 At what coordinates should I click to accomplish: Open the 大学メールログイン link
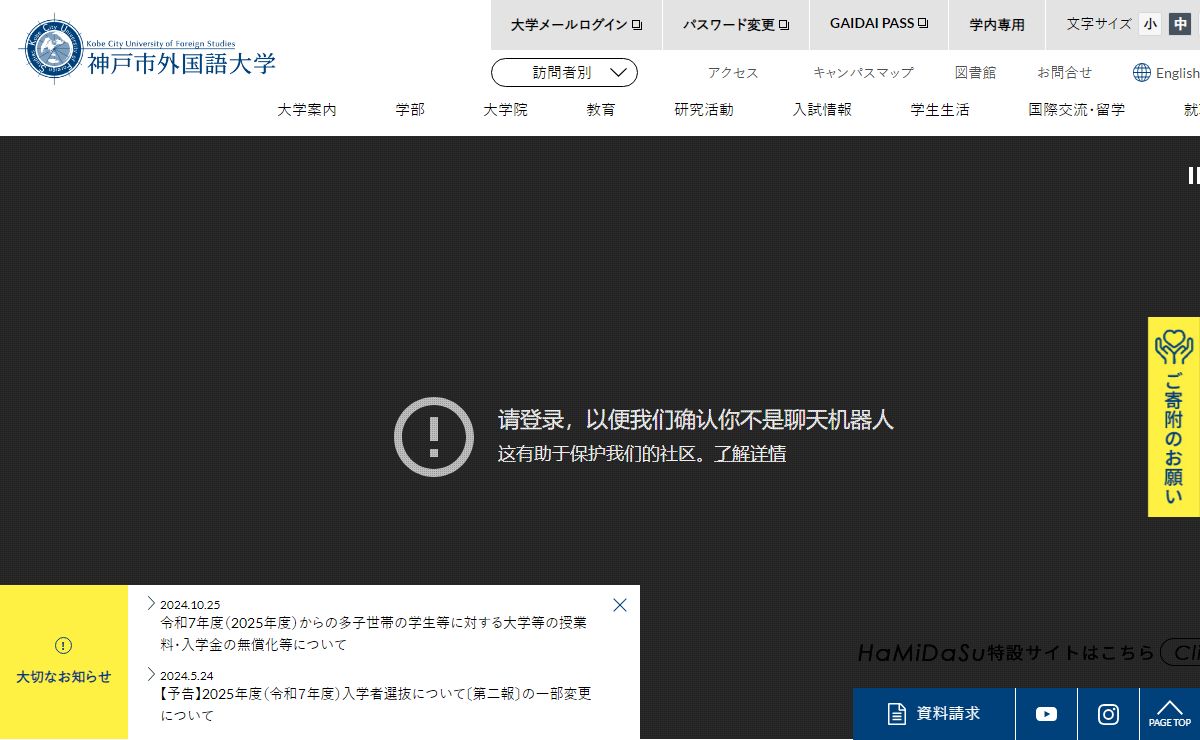tap(576, 25)
